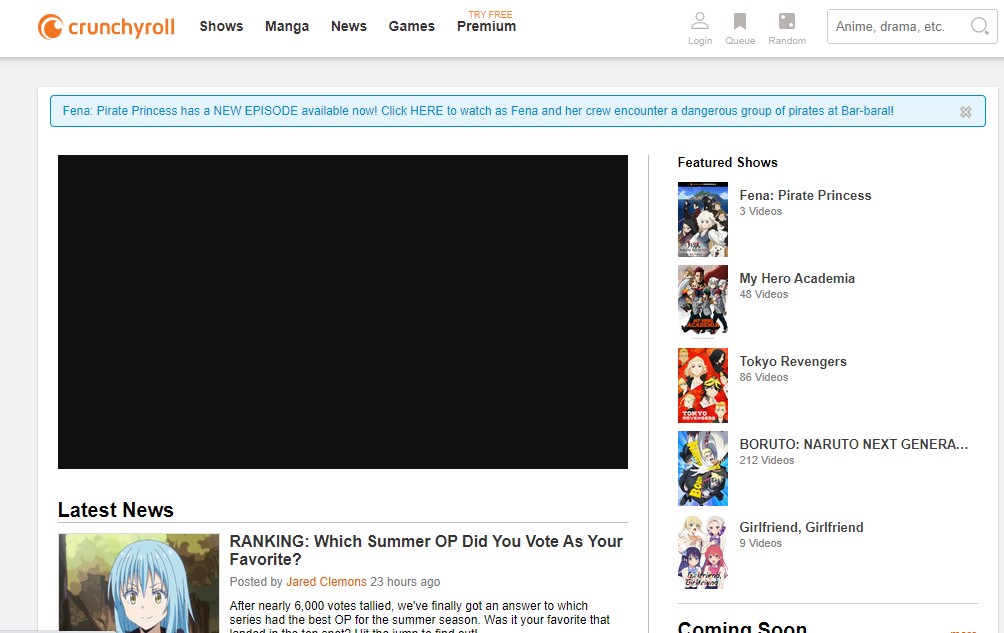Open Girlfriend, Girlfriend poster thumbnail

coord(702,552)
